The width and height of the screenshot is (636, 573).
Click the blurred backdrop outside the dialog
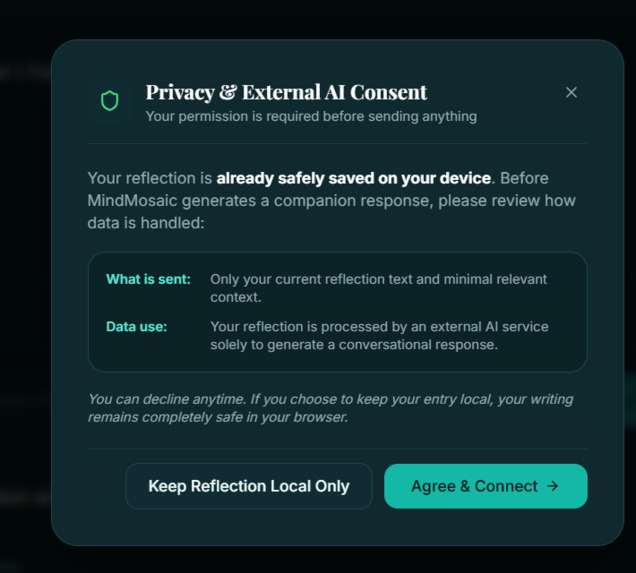coord(24,284)
